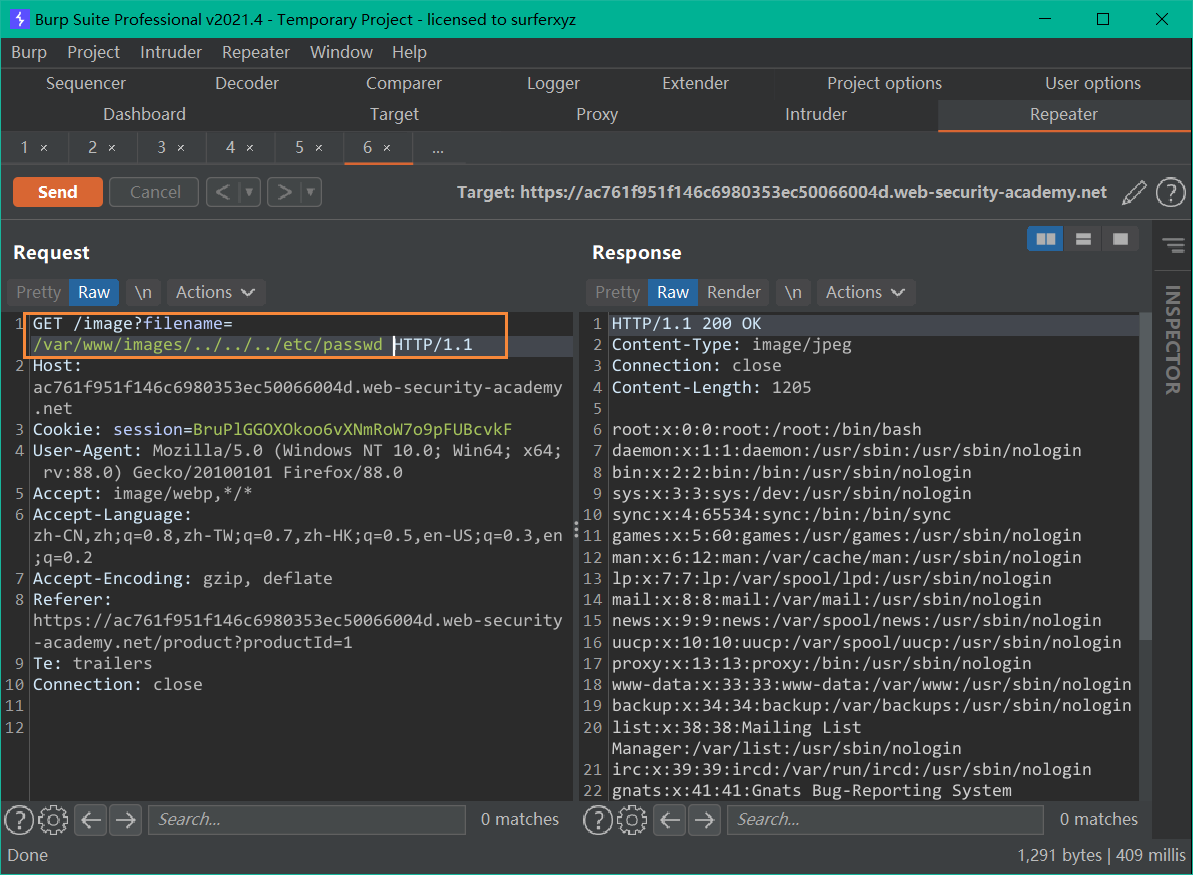The image size is (1193, 875).
Task: Open help icon in Response search bar
Action: (x=598, y=819)
